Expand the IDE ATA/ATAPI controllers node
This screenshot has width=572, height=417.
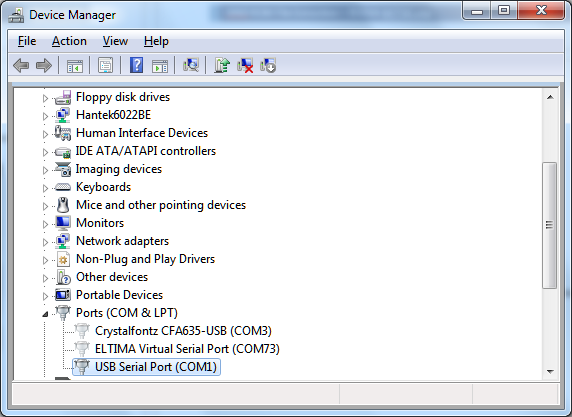tap(45, 152)
